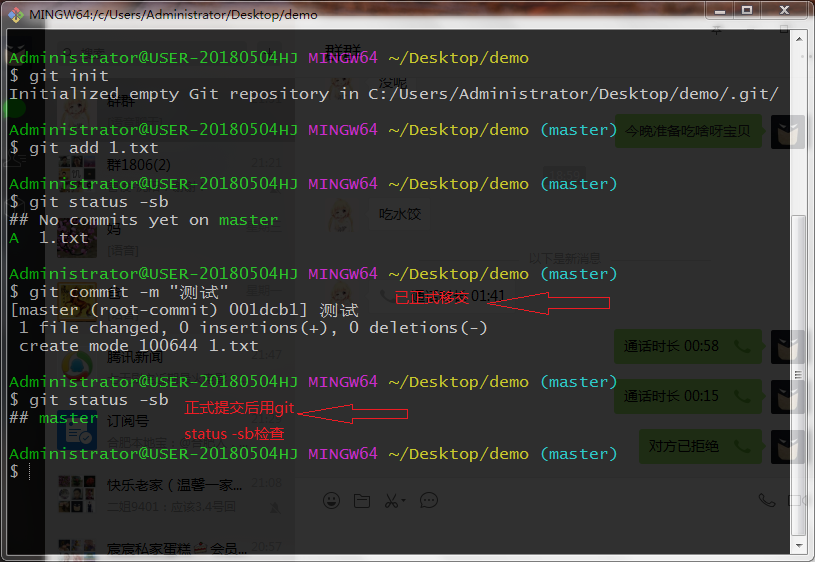Click the last empty '$' prompt line
The height and width of the screenshot is (562, 815).
point(21,472)
